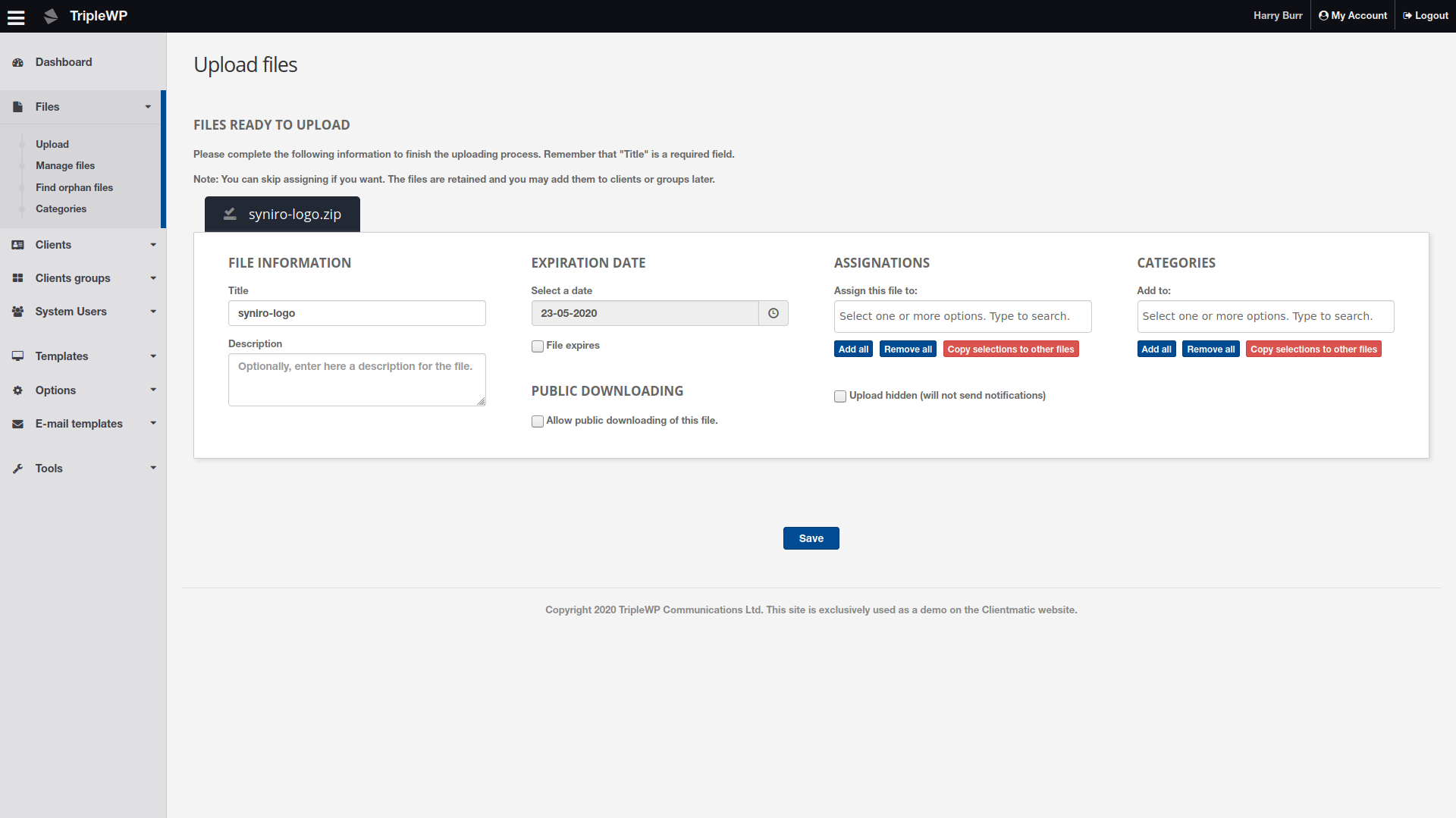Viewport: 1456px width, 818px height.
Task: Expand the Templates menu arrow
Action: 153,356
